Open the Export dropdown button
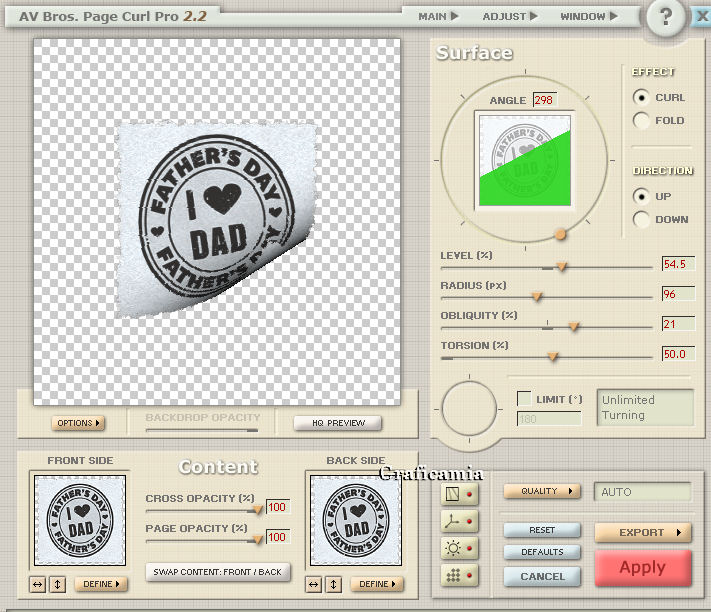This screenshot has height=612, width=711. (643, 533)
